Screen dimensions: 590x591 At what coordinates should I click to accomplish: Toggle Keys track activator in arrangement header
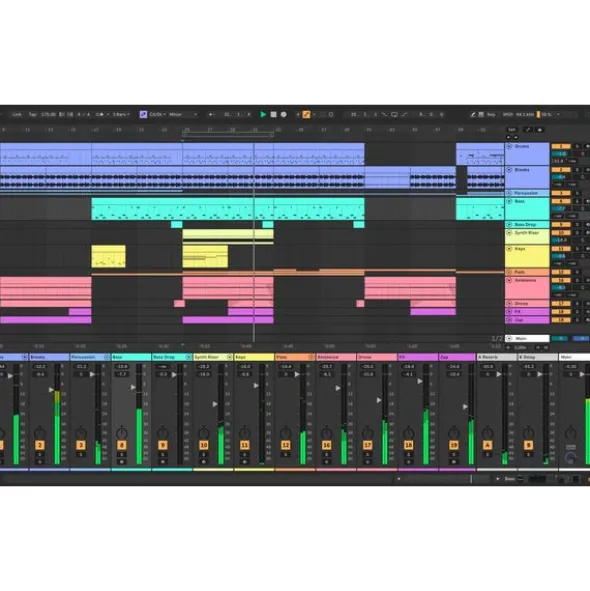point(561,249)
